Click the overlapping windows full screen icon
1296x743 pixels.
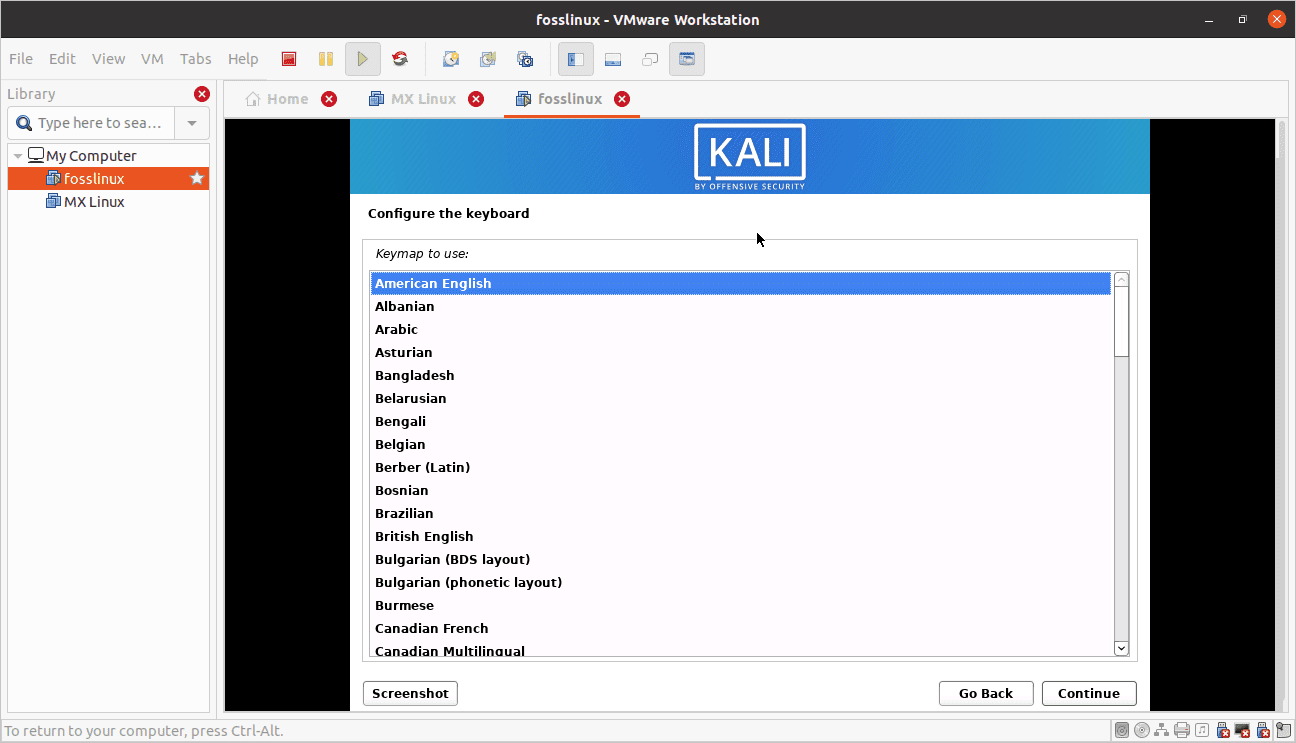click(650, 59)
